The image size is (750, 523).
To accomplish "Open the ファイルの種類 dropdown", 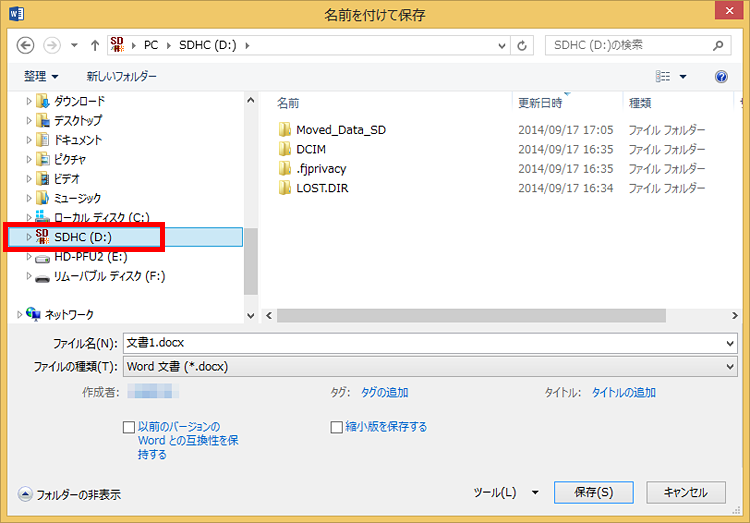I will point(429,367).
